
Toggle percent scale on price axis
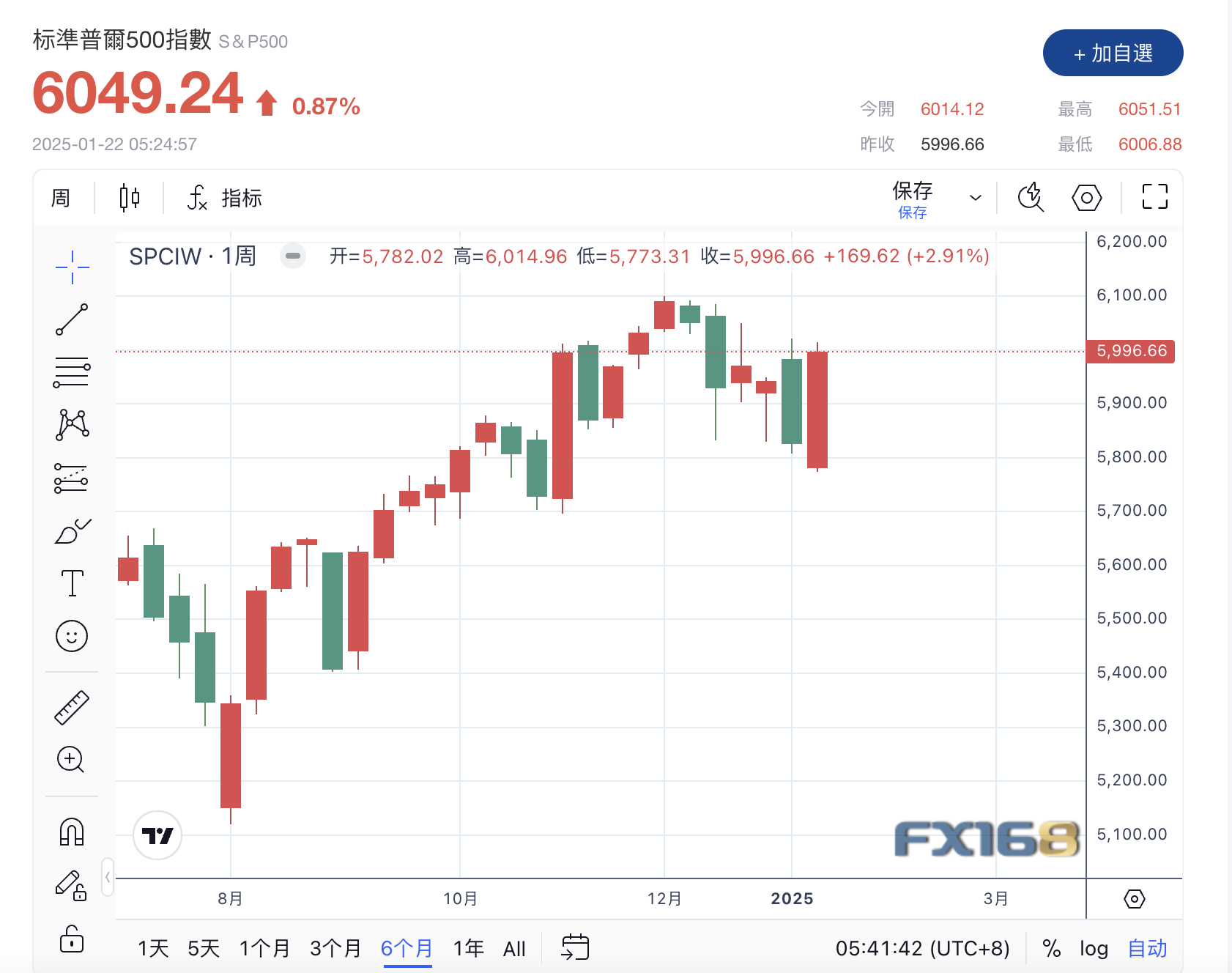click(x=1052, y=949)
